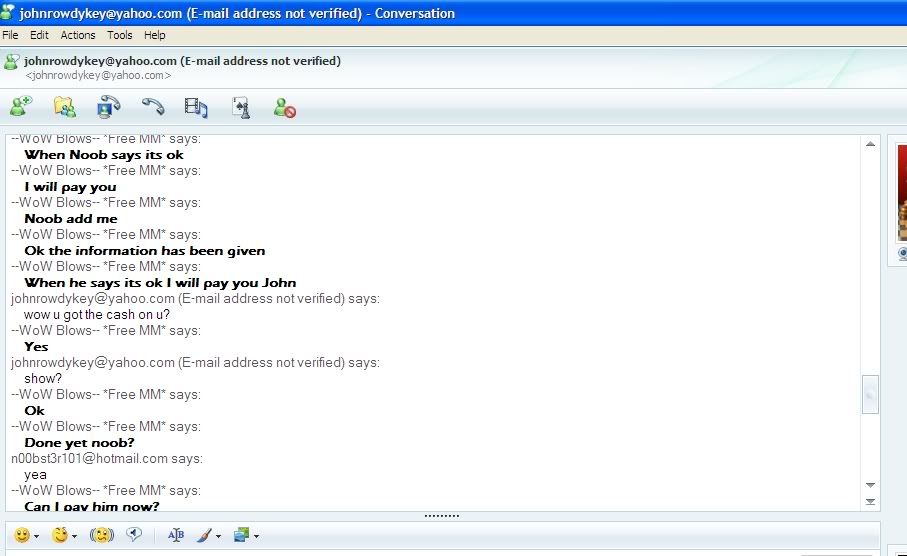907x556 pixels.
Task: Choose a background with the pictures icon
Action: click(242, 535)
